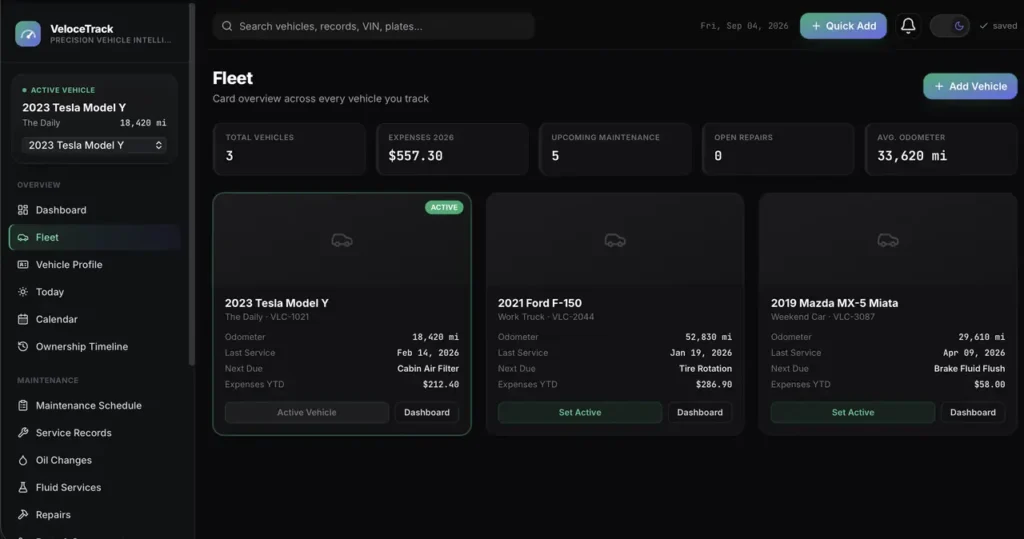Image resolution: width=1024 pixels, height=539 pixels.
Task: Click the 'Brake Fluid Flush' next due value
Action: 969,368
